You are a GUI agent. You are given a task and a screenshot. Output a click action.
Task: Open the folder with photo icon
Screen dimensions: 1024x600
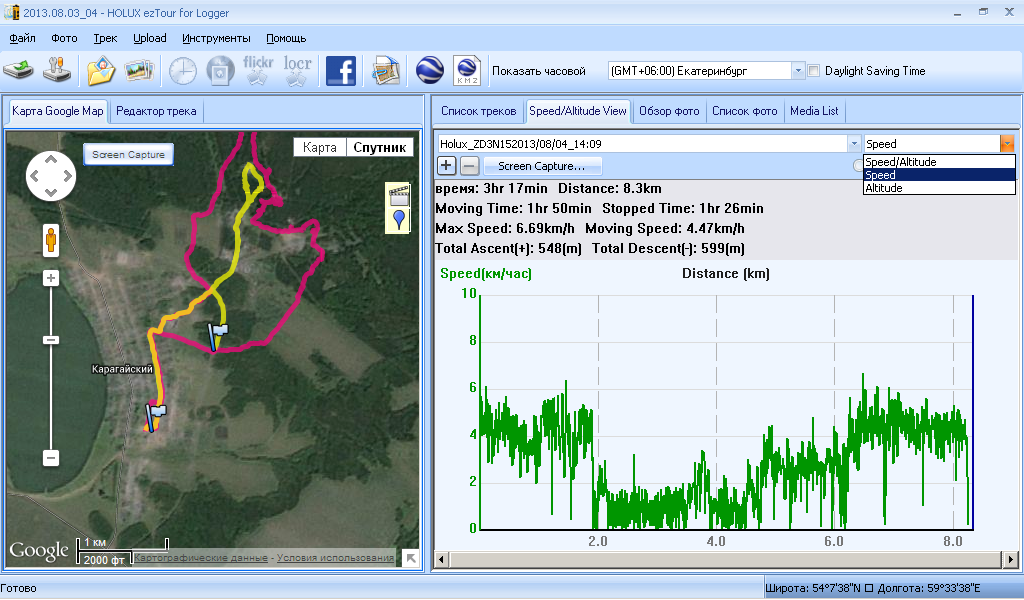tap(101, 71)
